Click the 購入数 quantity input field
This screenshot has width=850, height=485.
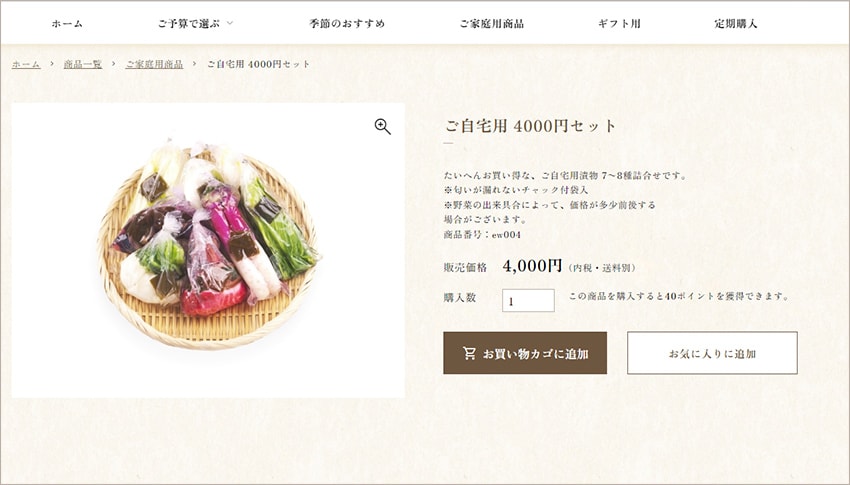(528, 300)
